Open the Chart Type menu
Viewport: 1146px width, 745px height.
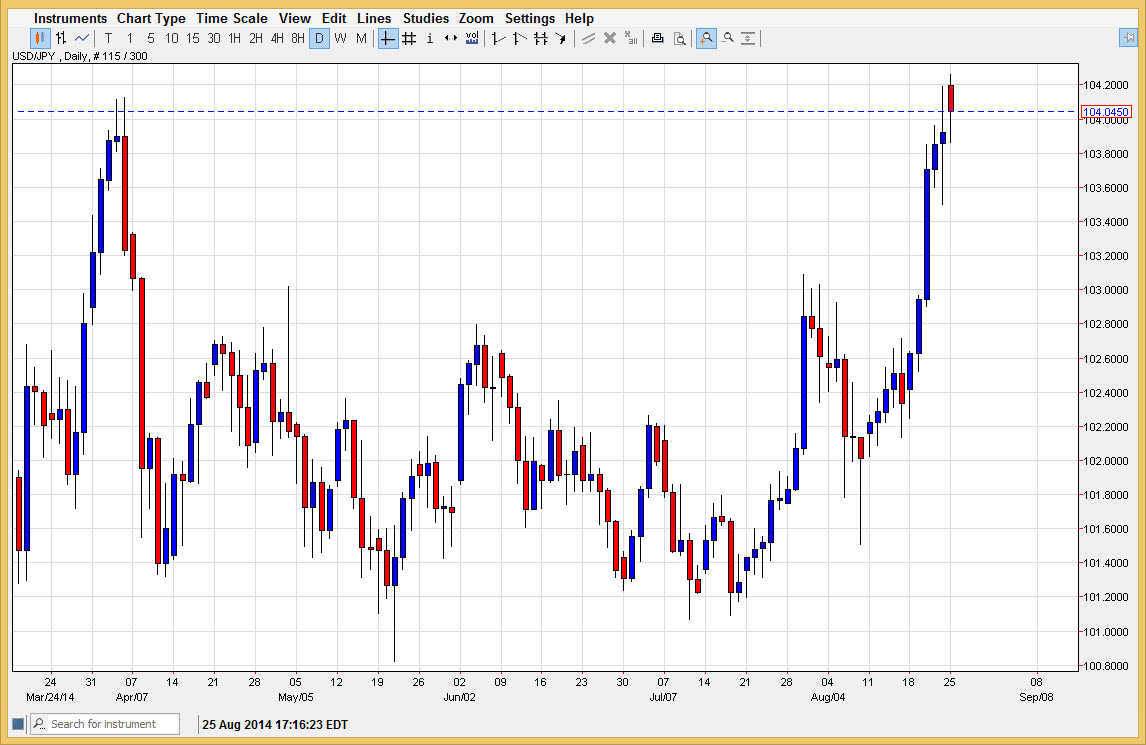point(151,18)
